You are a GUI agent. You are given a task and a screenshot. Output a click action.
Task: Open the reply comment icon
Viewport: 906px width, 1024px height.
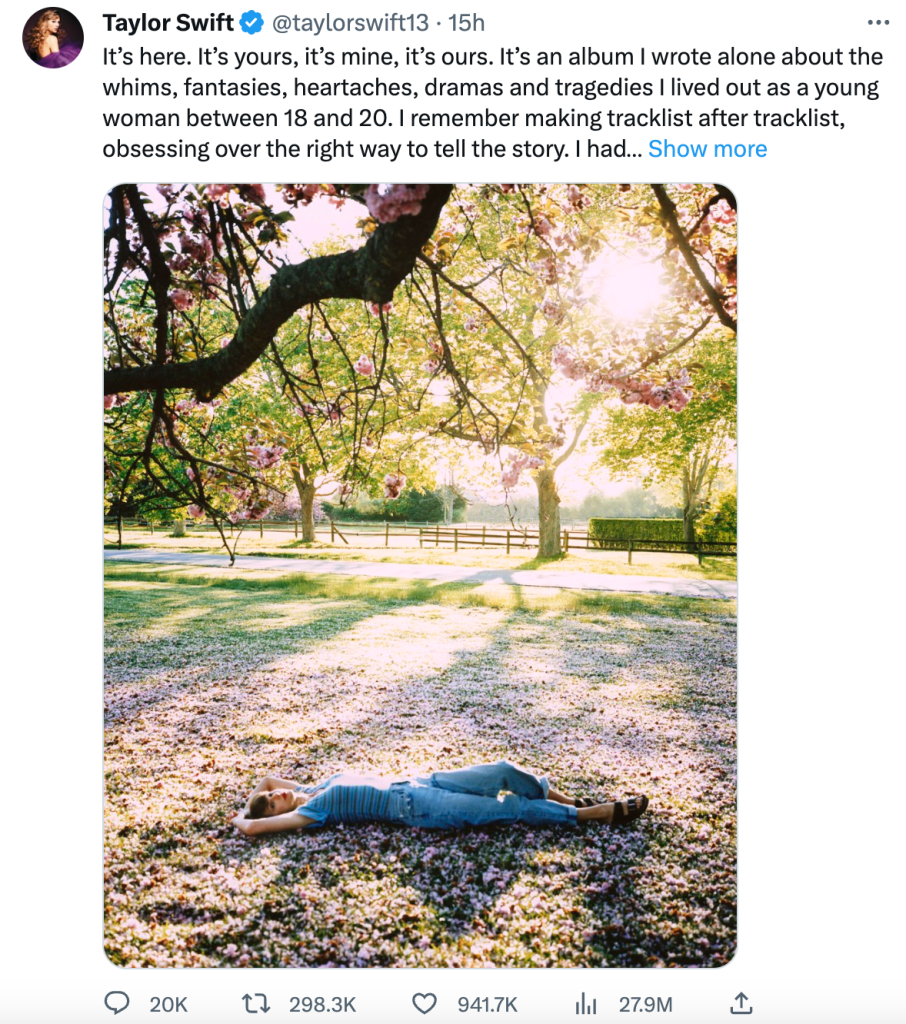pos(117,1002)
